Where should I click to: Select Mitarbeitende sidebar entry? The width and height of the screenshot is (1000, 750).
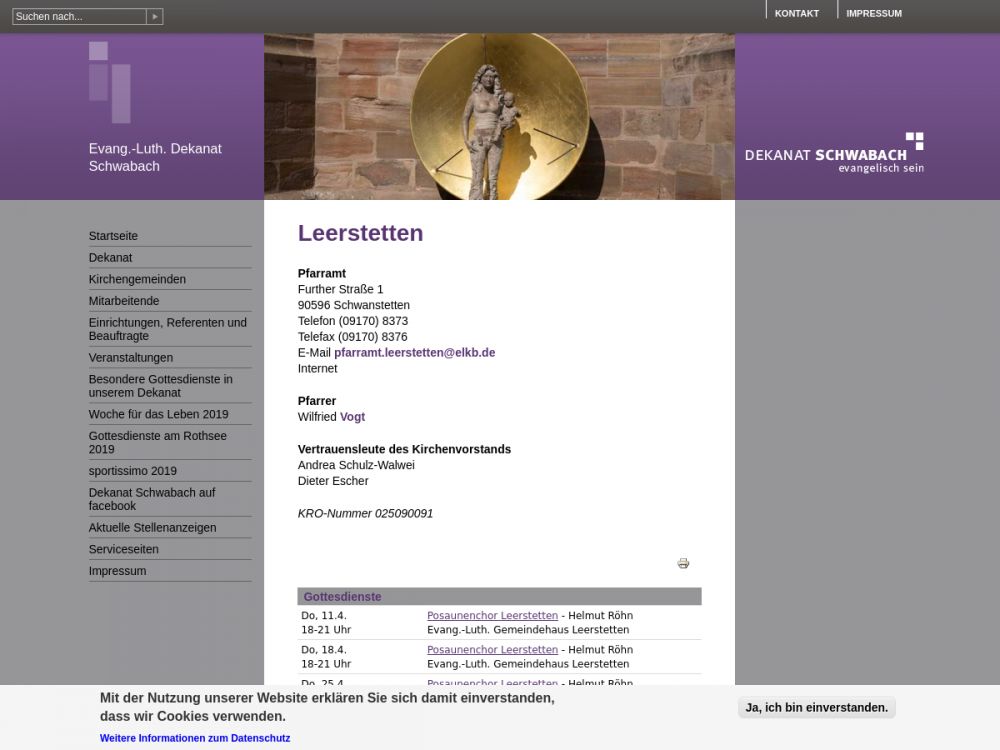click(x=124, y=301)
